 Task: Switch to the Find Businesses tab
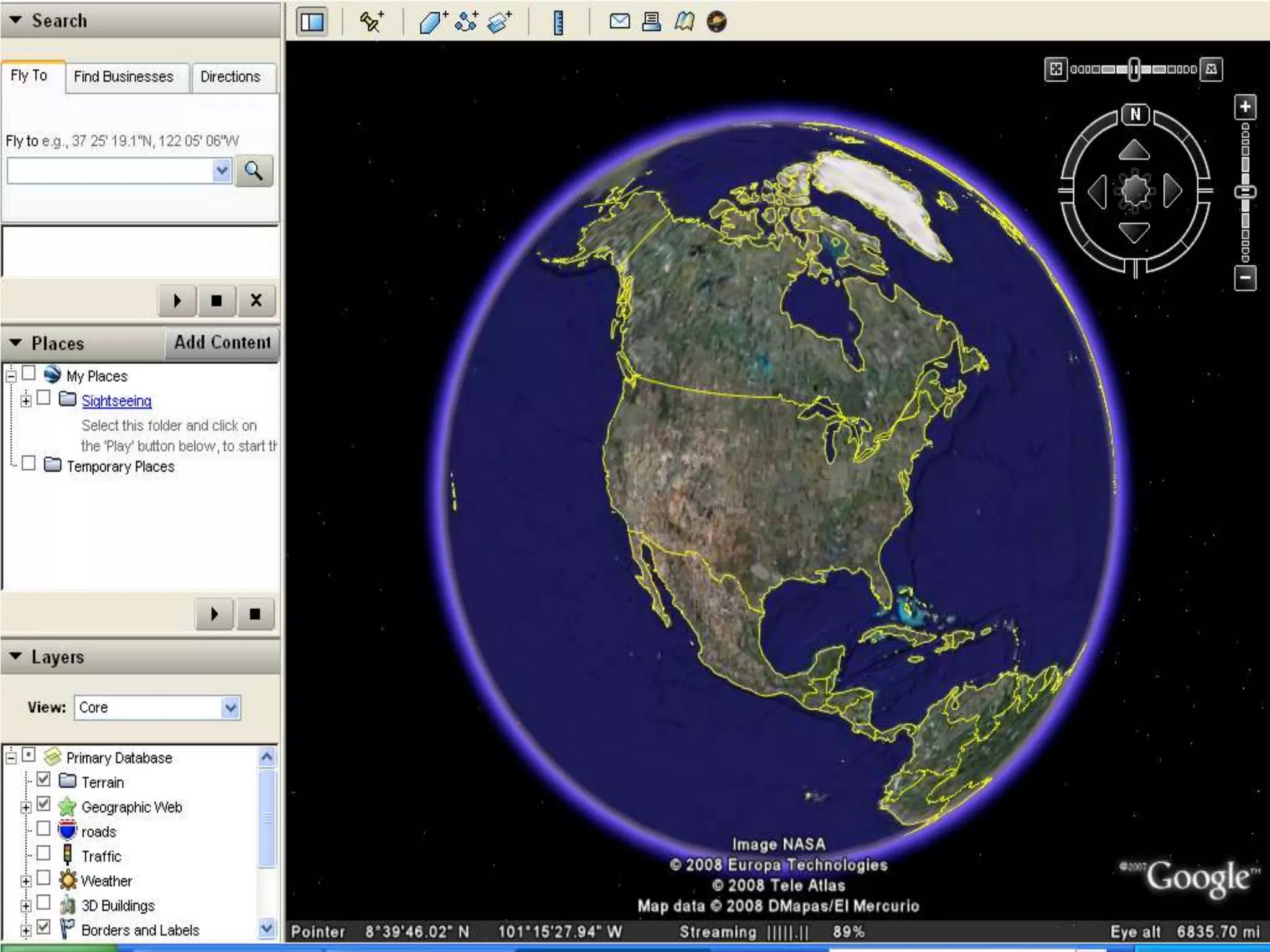[x=124, y=77]
